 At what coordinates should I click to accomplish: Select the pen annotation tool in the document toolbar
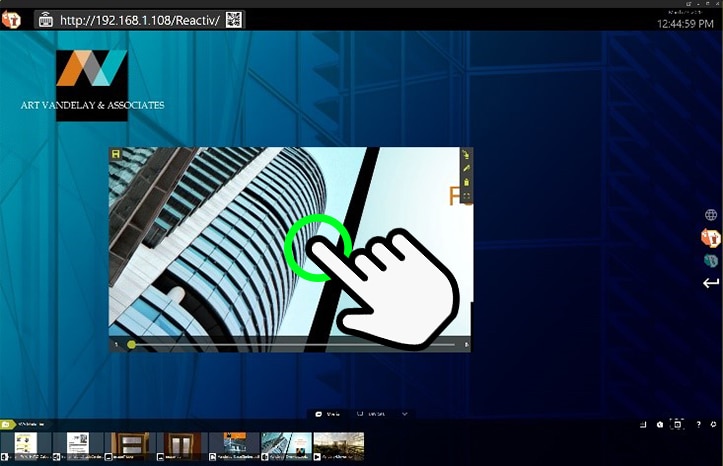pyautogui.click(x=466, y=169)
